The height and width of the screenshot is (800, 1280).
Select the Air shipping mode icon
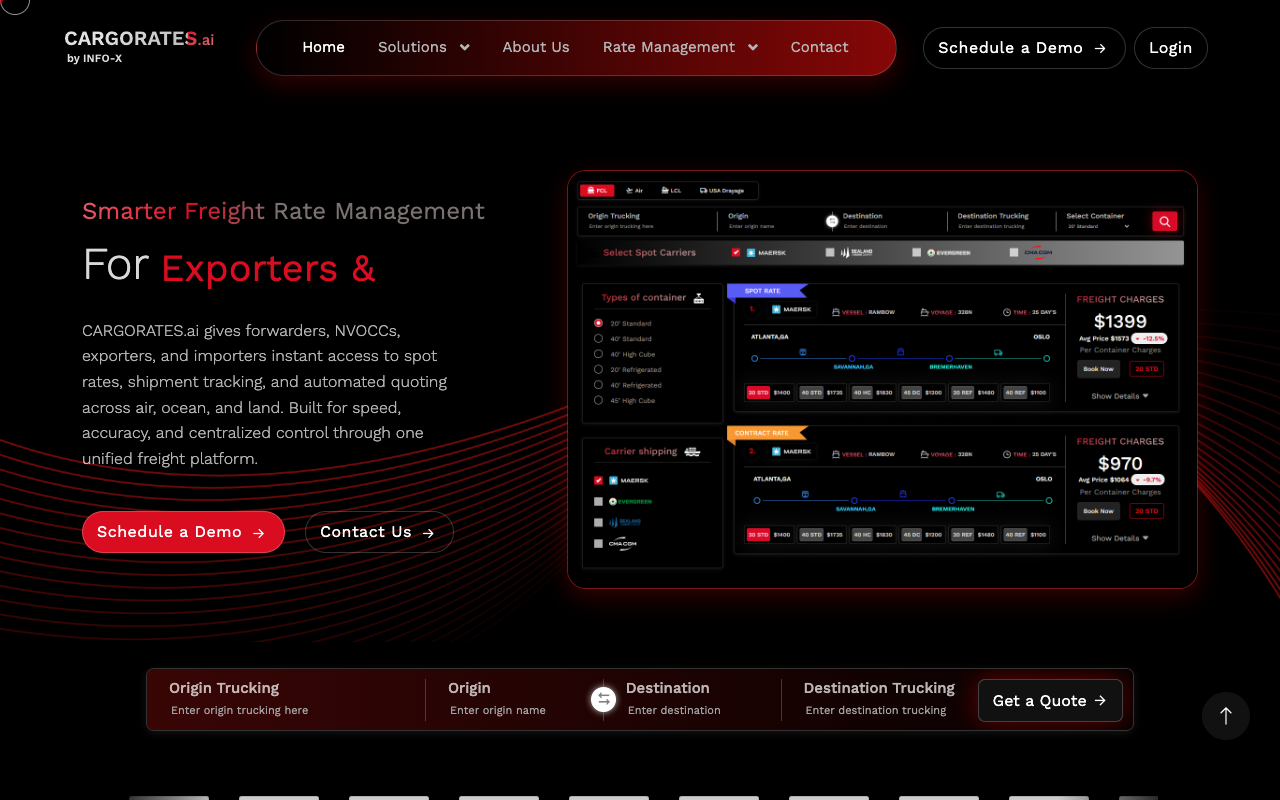point(631,191)
